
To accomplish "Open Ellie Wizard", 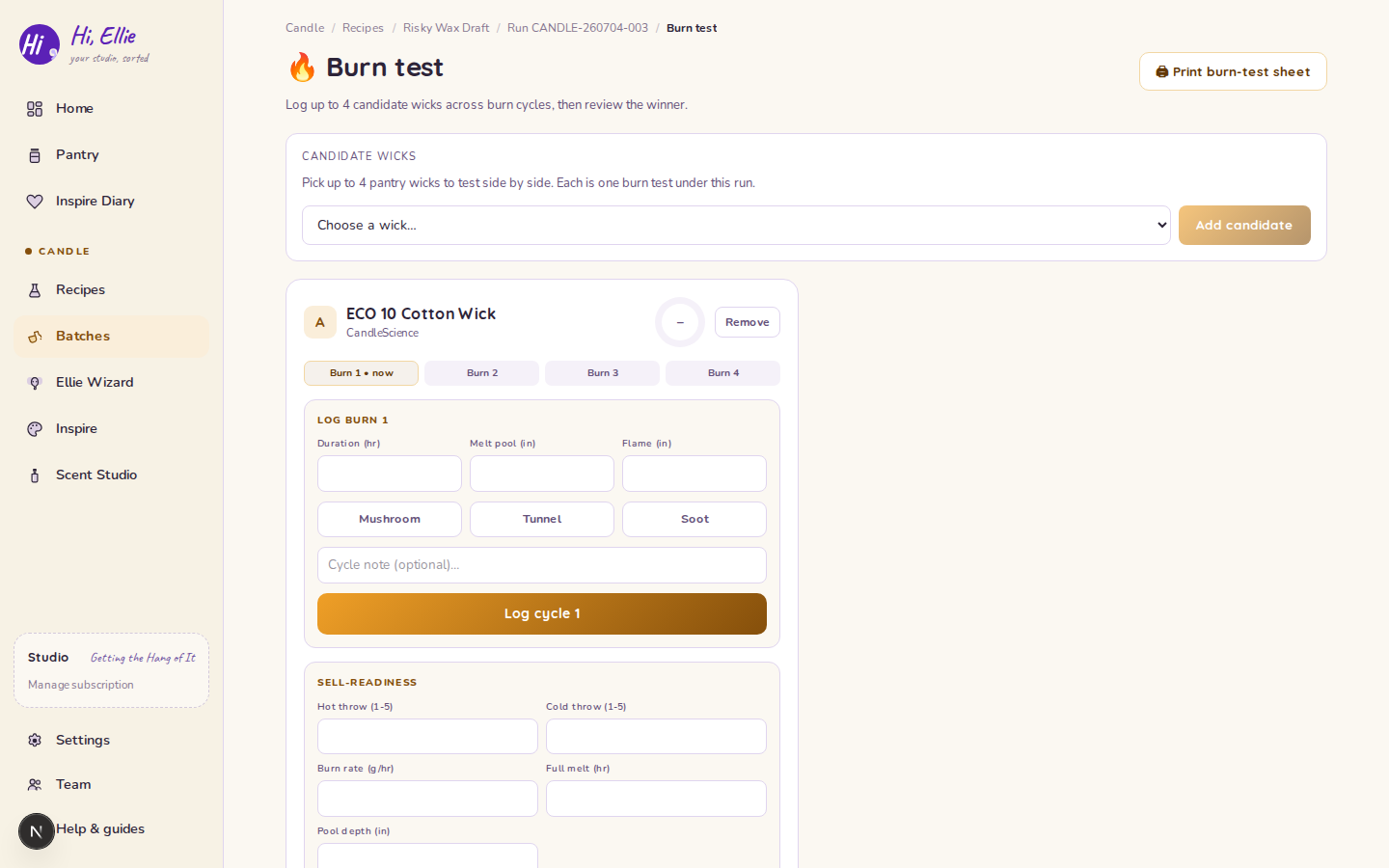I will click(x=111, y=383).
